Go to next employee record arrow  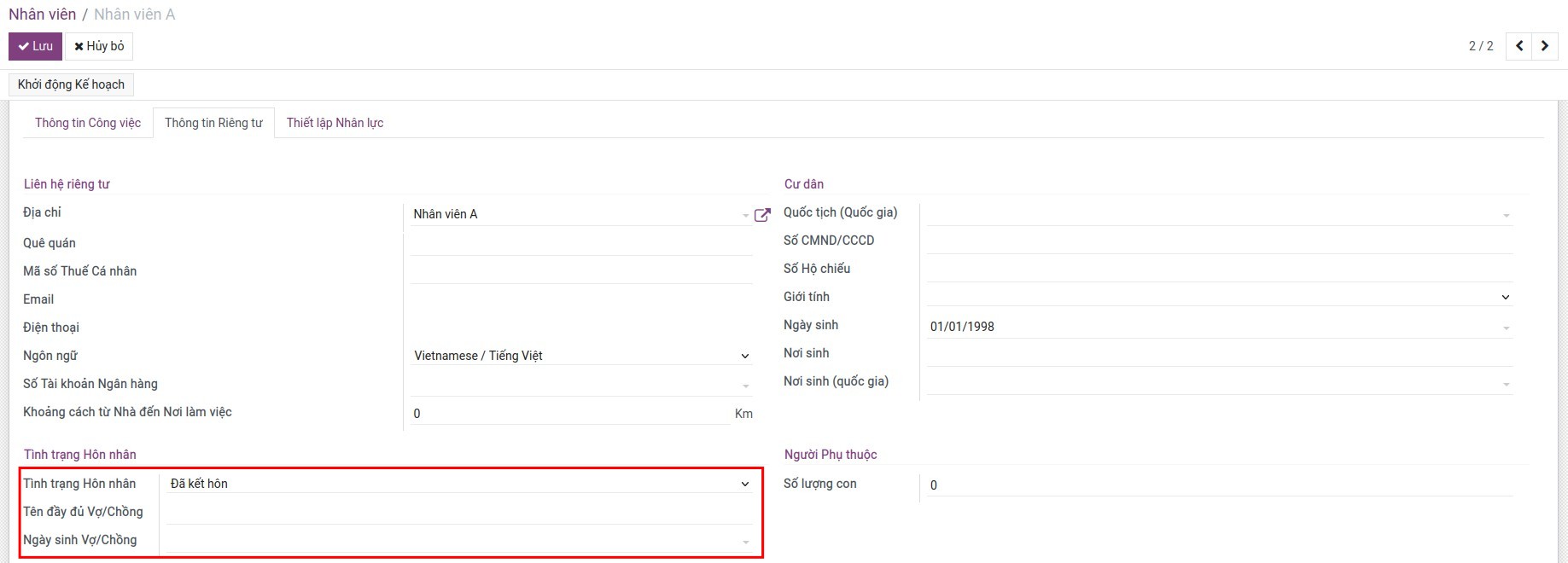[x=1545, y=46]
